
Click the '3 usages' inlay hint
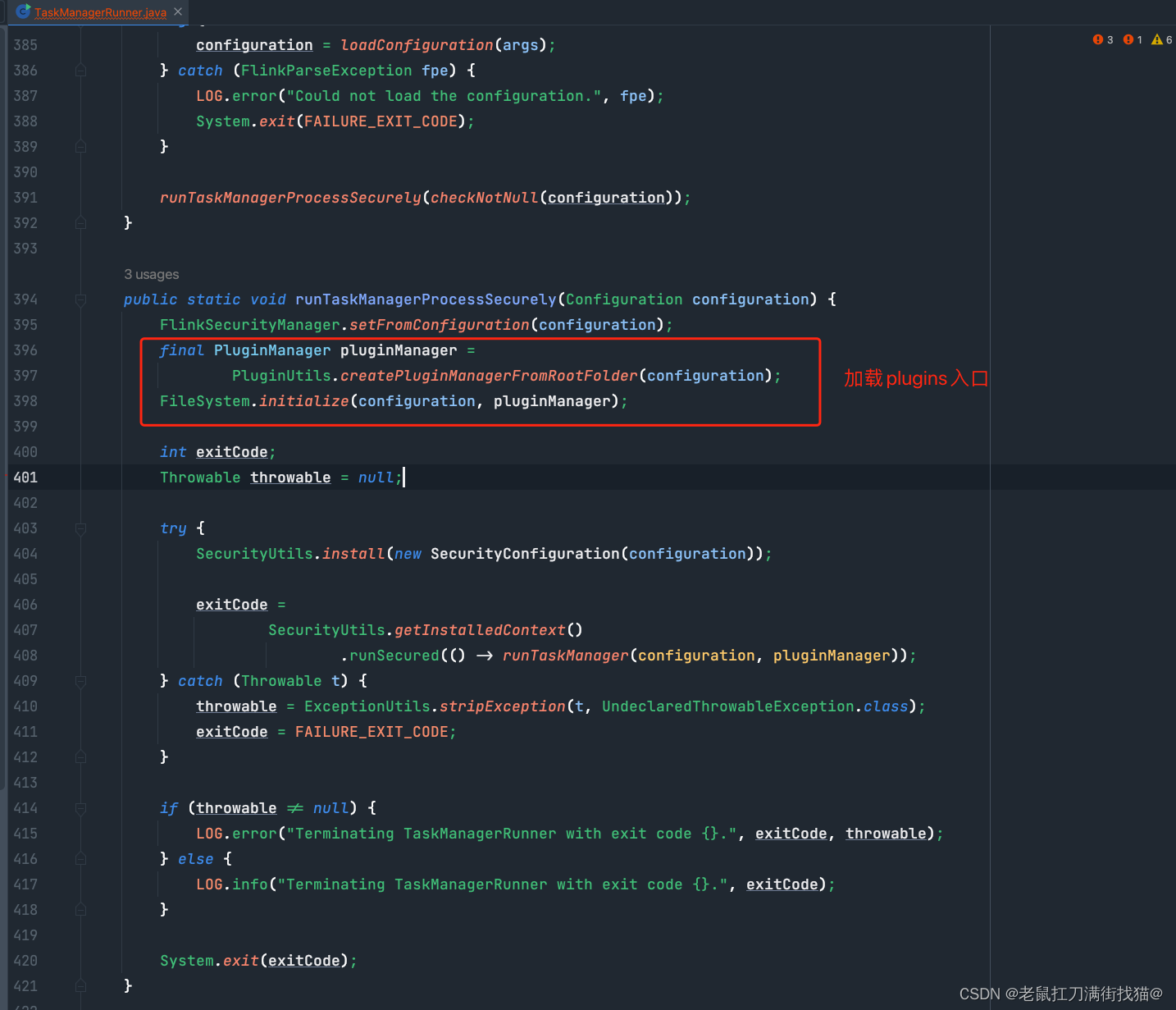(x=152, y=274)
